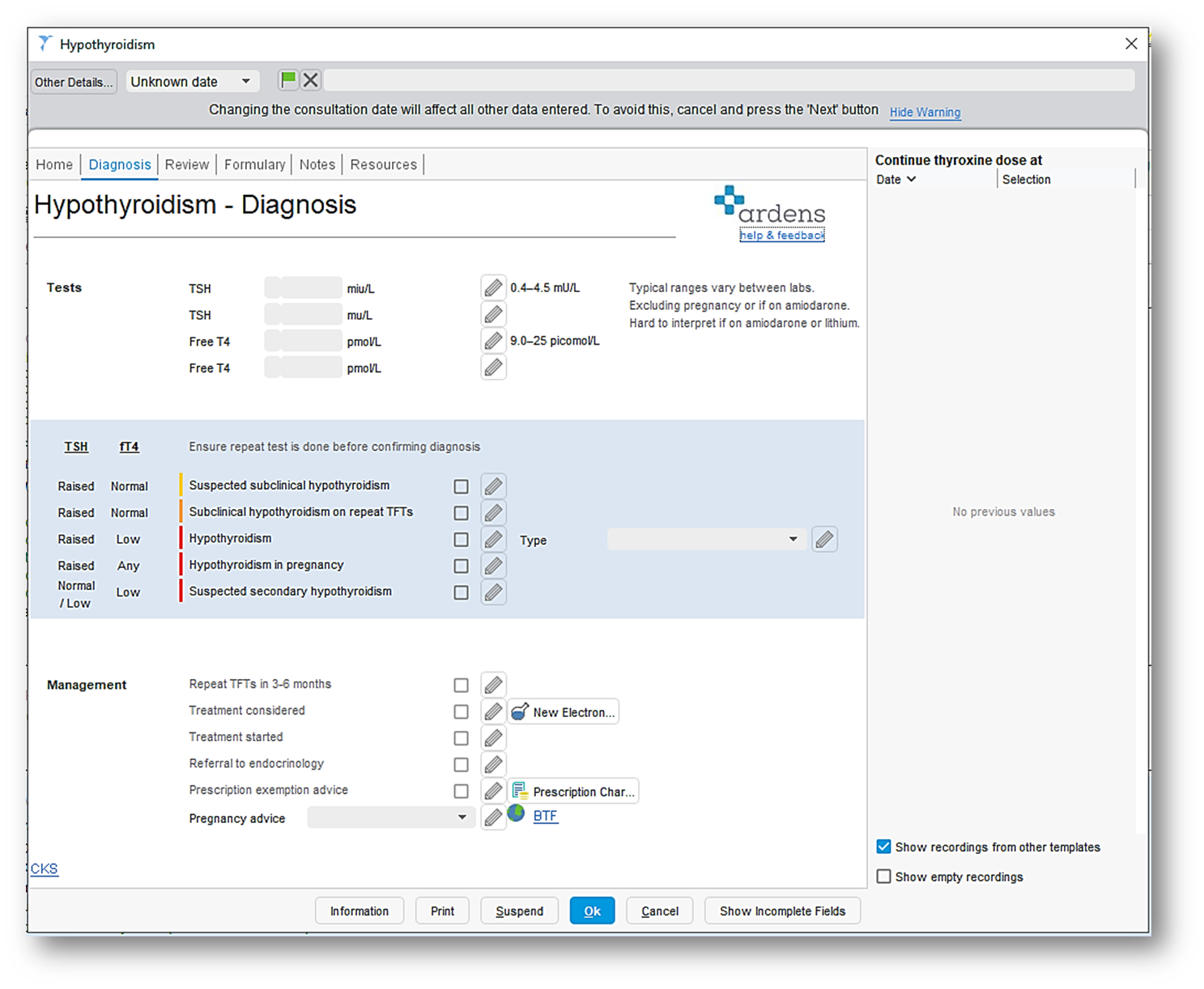The image size is (1204, 989).
Task: Click the pencil icon beside Free T4 range 9.0–25
Action: [493, 341]
